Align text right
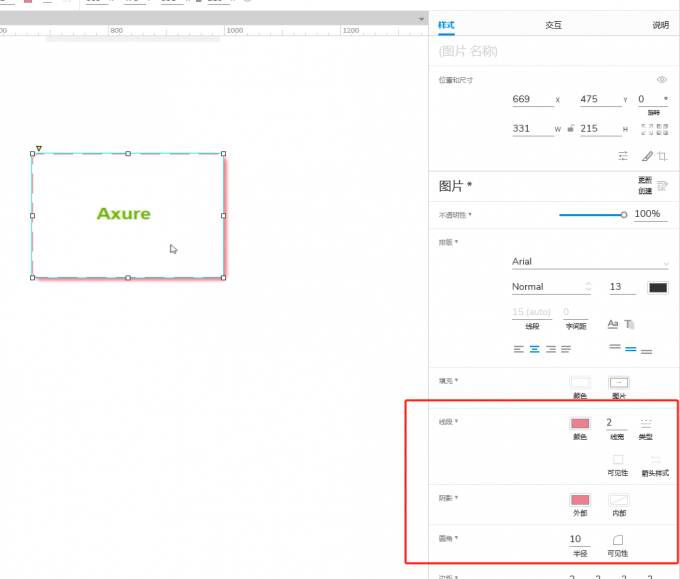The width and height of the screenshot is (680, 579). [x=551, y=349]
